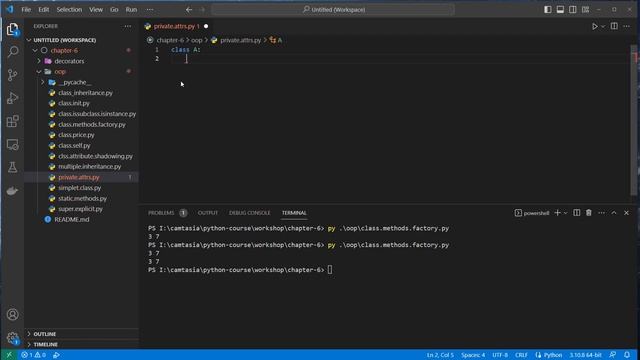Screen dimensions: 640x360
Task: Open class_inheritance.py in explorer
Action: (x=85, y=93)
